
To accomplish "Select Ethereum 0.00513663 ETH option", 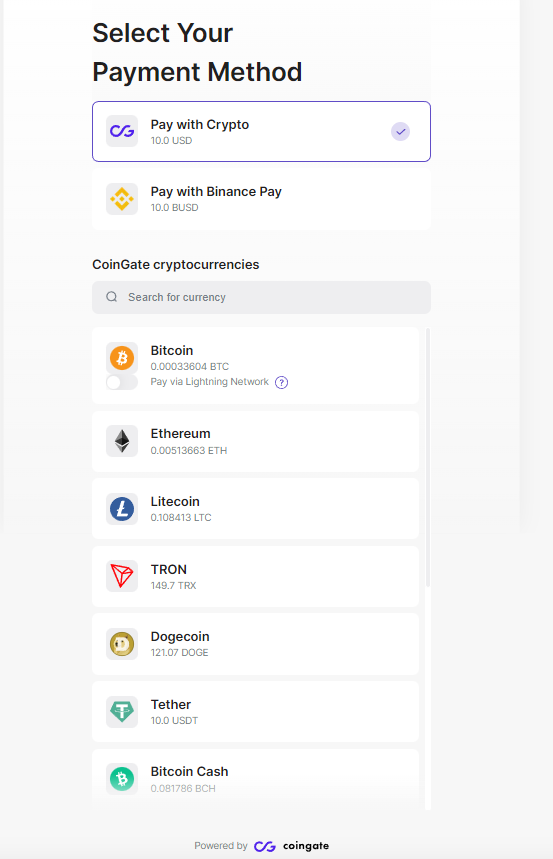I will coord(255,442).
